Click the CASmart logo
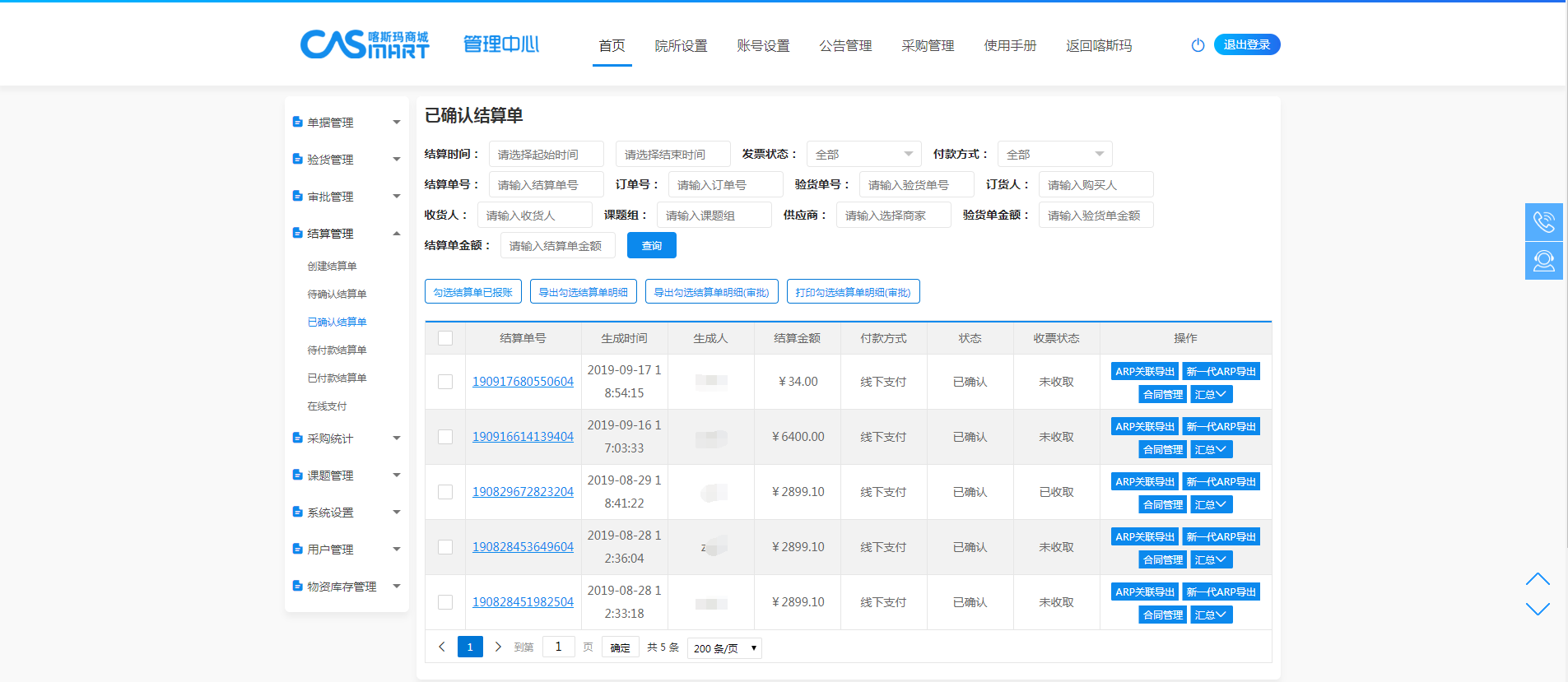The height and width of the screenshot is (682, 1568). click(365, 44)
